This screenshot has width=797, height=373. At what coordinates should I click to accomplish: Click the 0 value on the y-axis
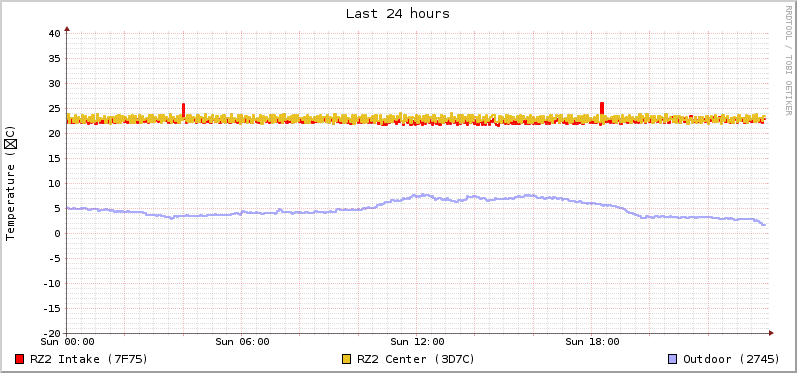point(57,233)
